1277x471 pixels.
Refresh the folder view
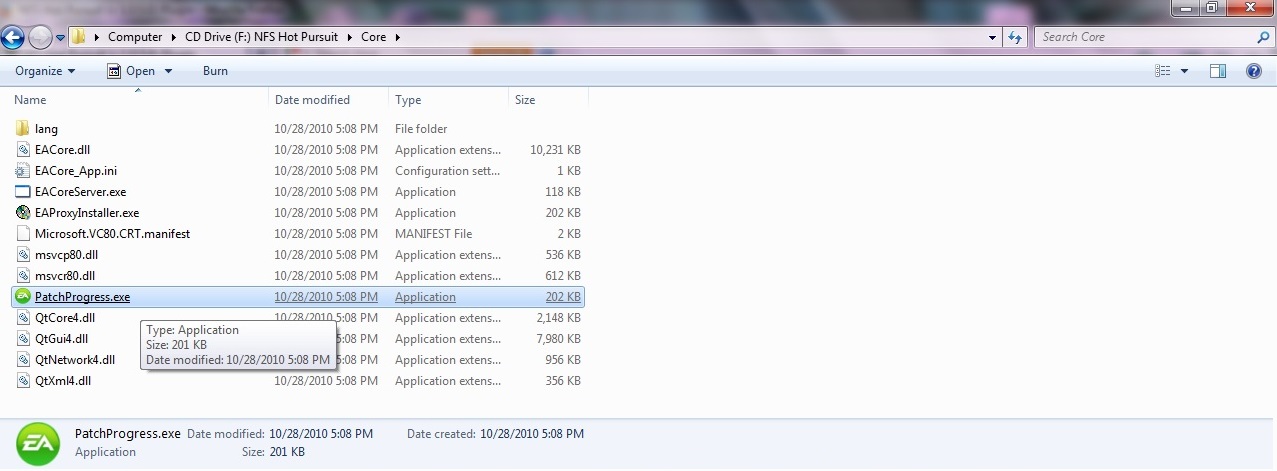point(1015,37)
